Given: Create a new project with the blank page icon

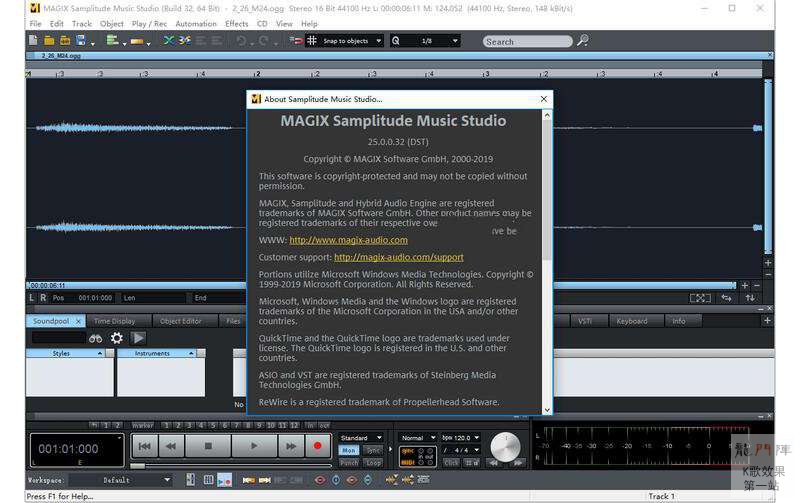Looking at the screenshot, I should click(x=33, y=40).
